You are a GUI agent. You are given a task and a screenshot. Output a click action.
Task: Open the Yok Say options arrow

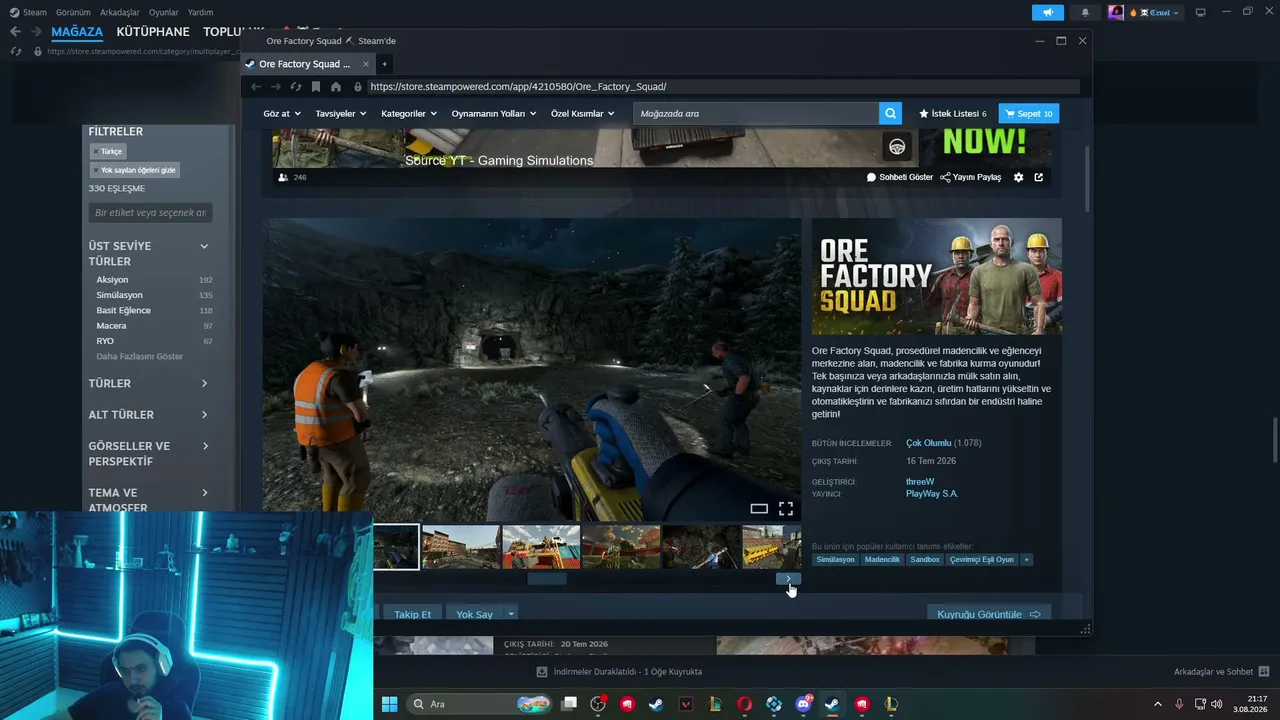pyautogui.click(x=511, y=614)
